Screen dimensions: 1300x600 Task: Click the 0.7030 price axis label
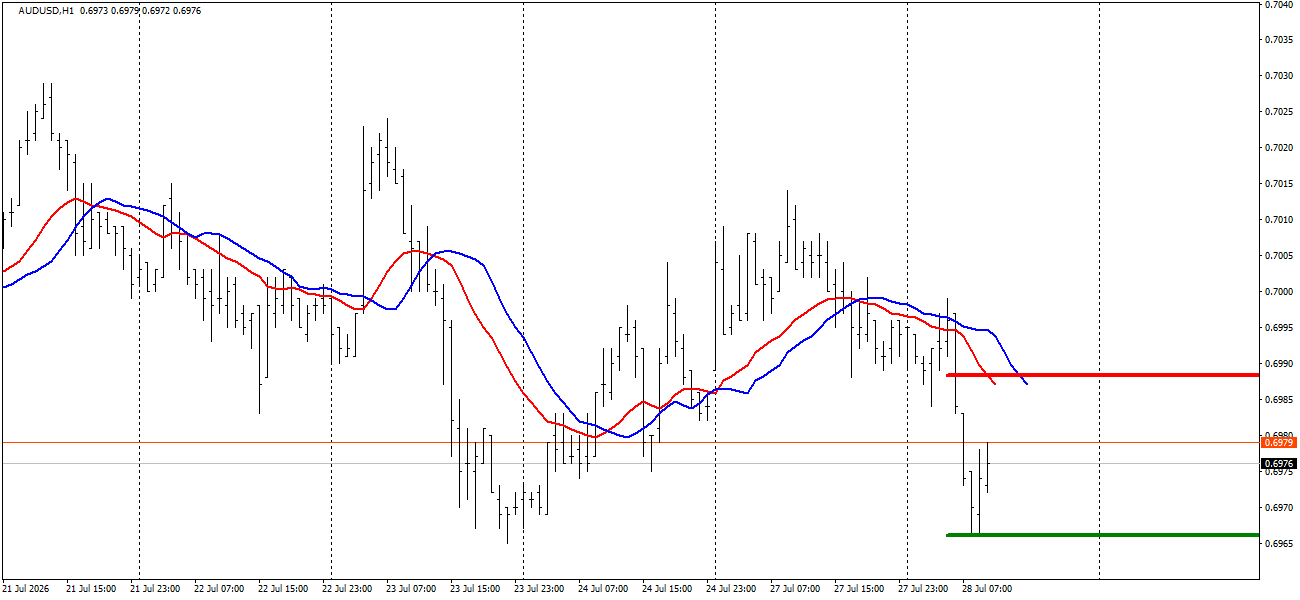[1281, 76]
